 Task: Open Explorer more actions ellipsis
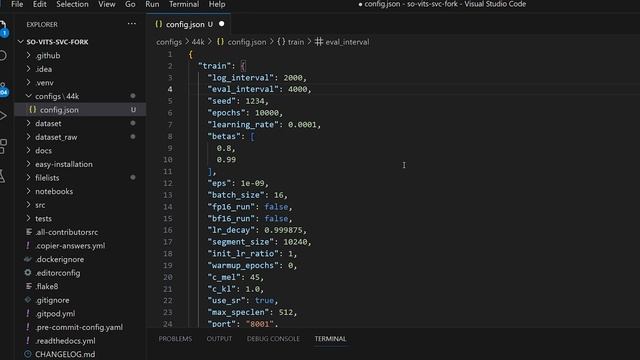click(x=131, y=24)
